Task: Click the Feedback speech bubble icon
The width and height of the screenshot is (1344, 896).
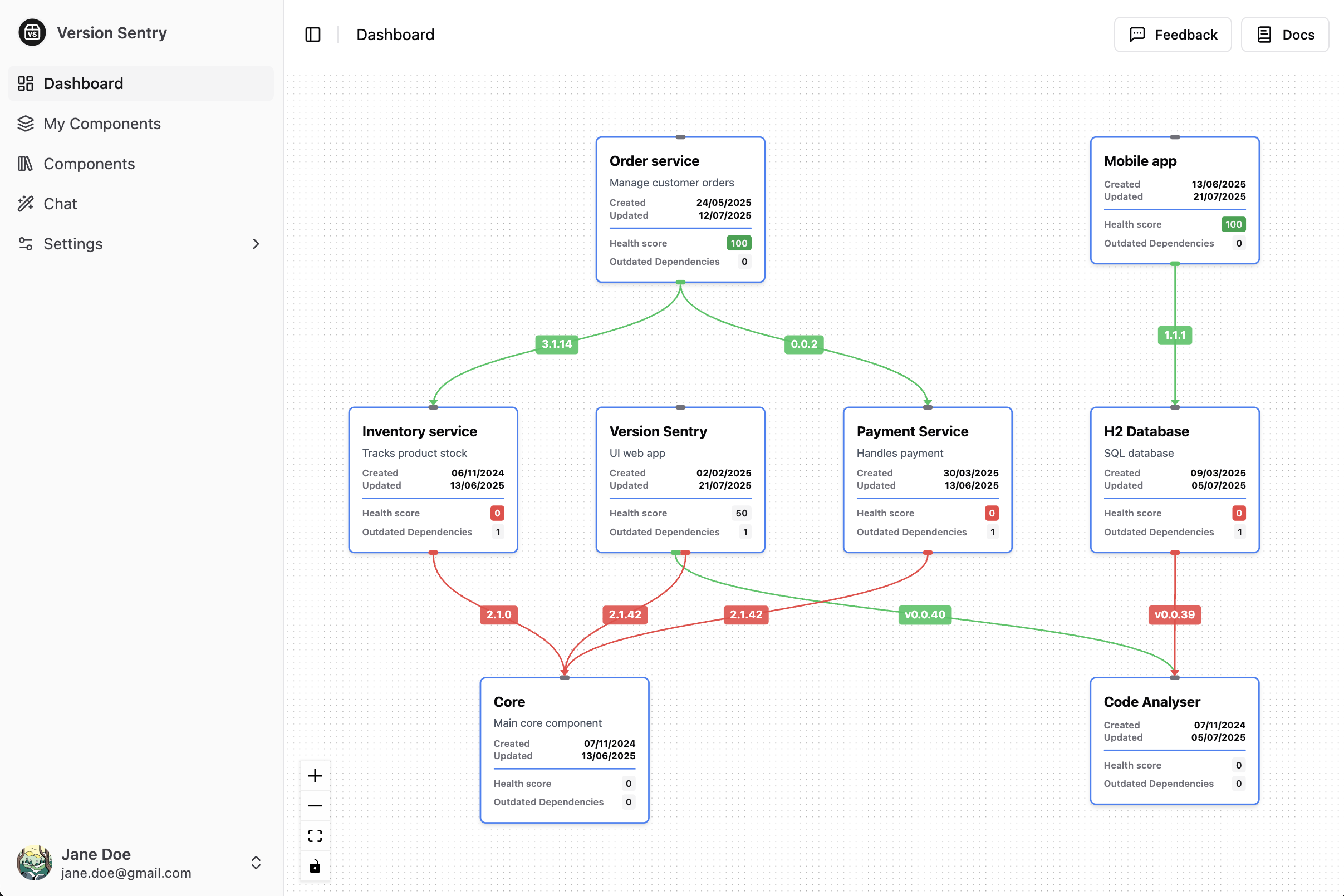Action: pos(1137,35)
